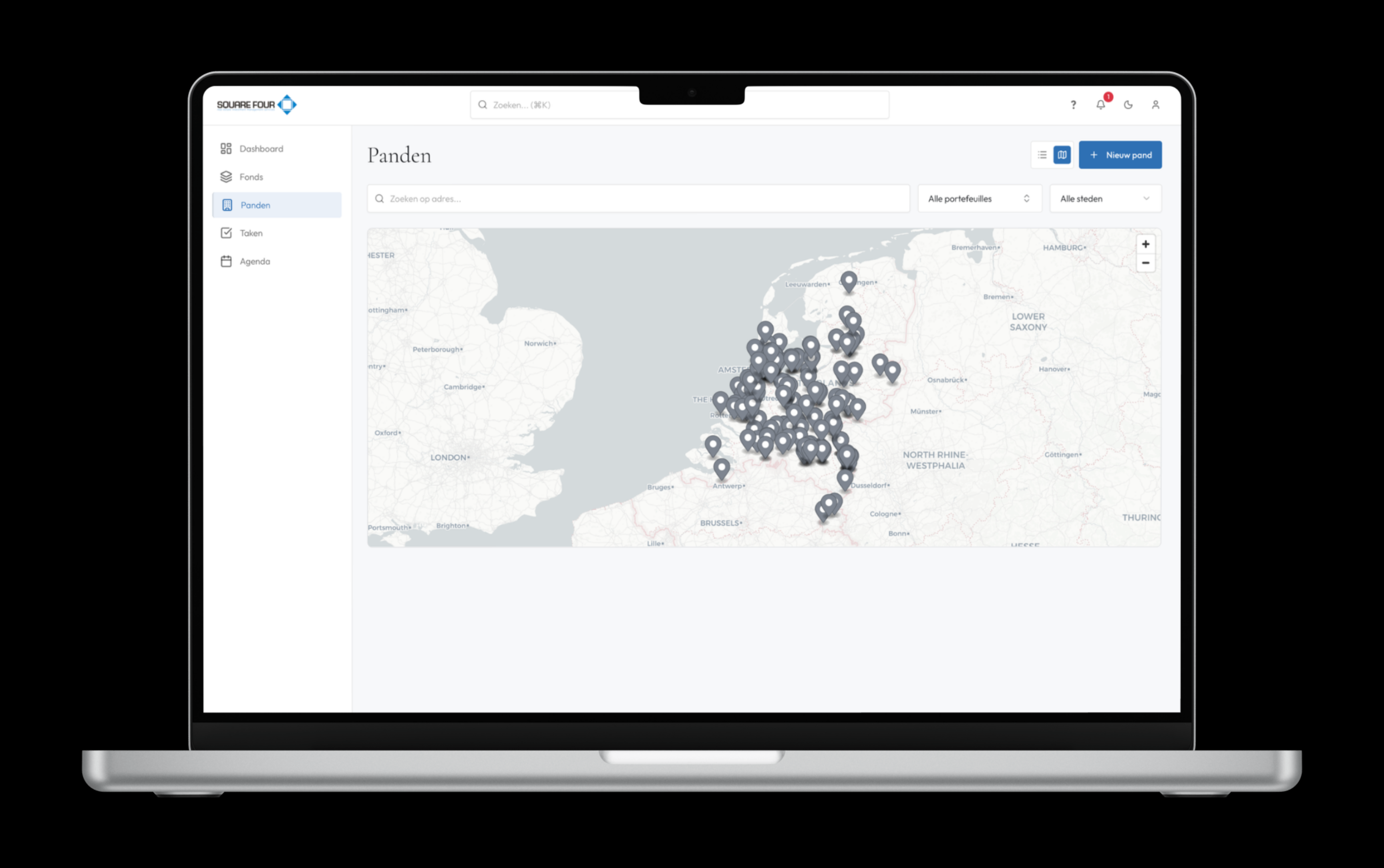1384x868 pixels.
Task: Select Taken in the navigation menu
Action: [x=251, y=233]
